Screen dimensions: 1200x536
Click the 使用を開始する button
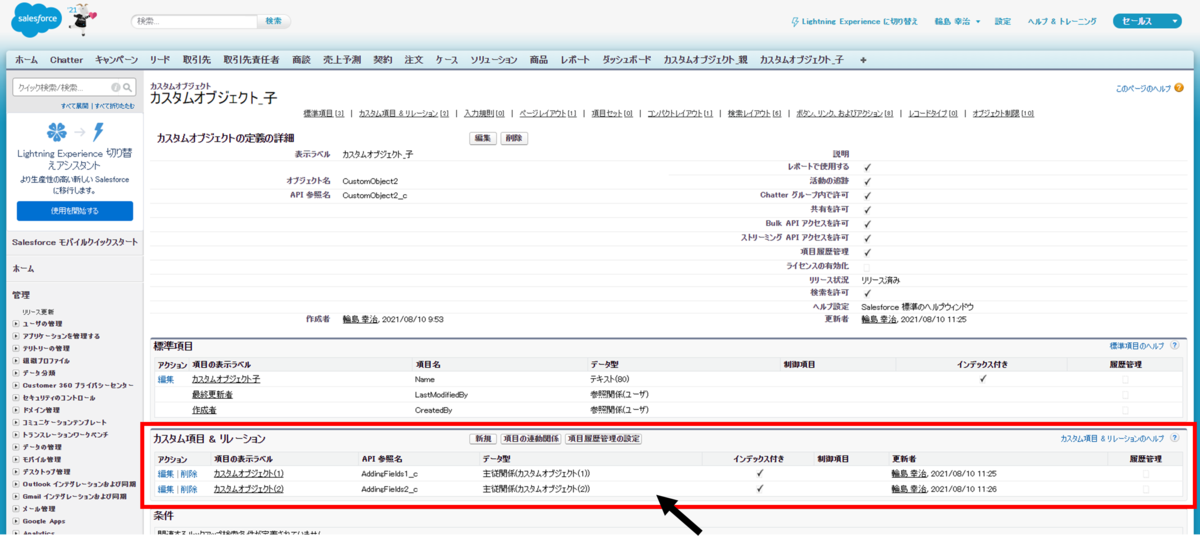[75, 211]
